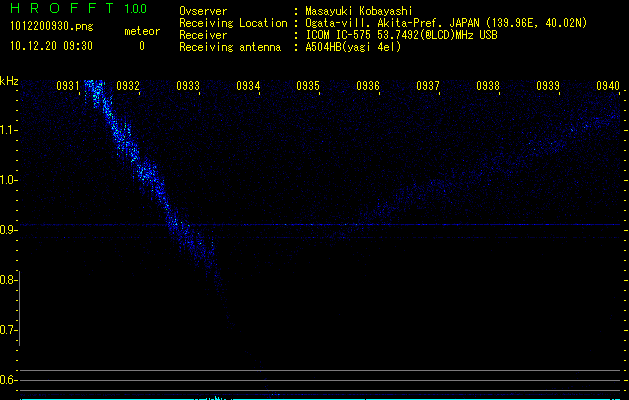Click the kHz axis unit label
Screen dimensions: 629x400
tap(9, 81)
